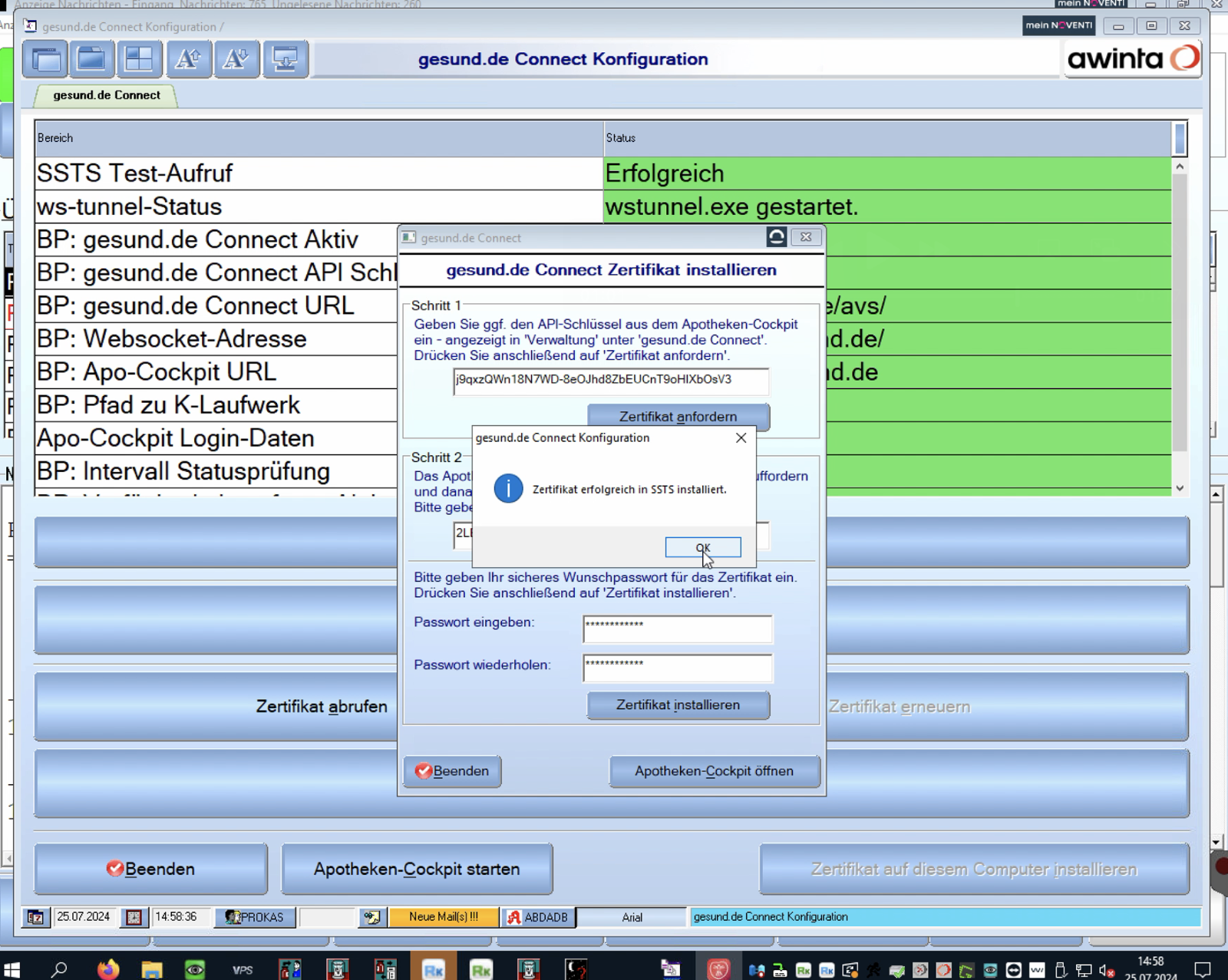Click the table scrollbar up arrow
Image resolution: width=1228 pixels, height=980 pixels.
1180,167
